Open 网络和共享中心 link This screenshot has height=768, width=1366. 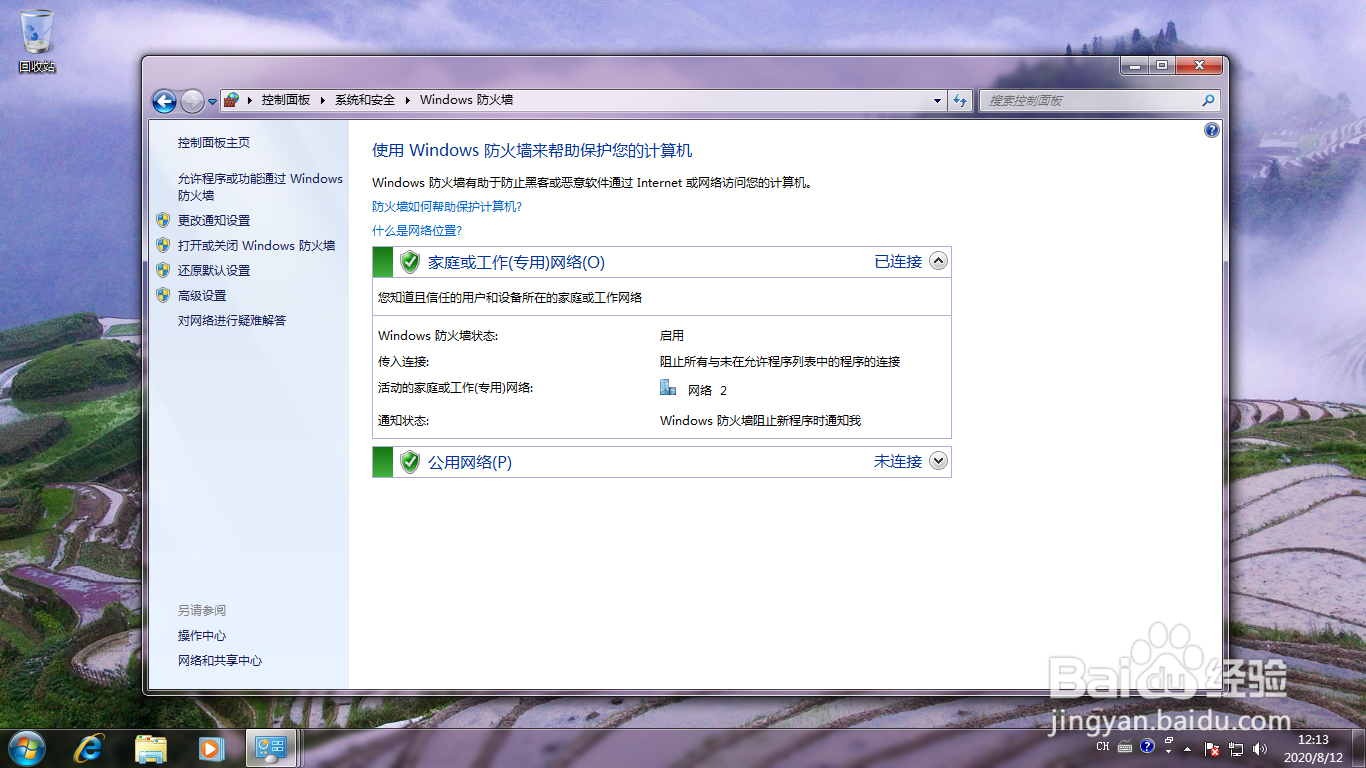pos(220,660)
